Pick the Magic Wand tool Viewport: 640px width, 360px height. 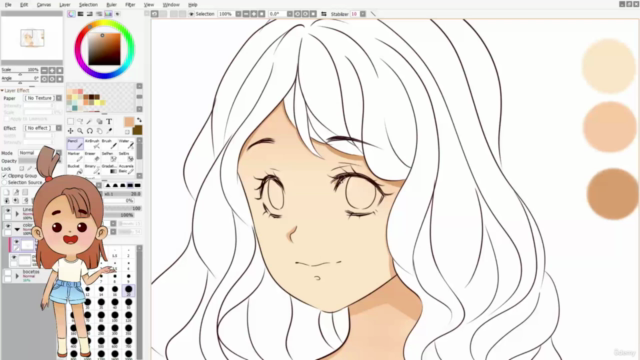(x=90, y=121)
